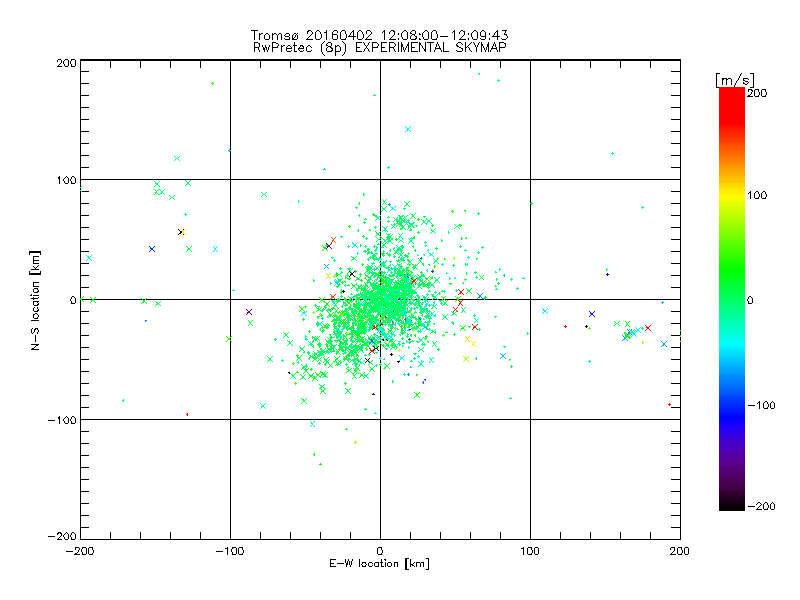This screenshot has height=600, width=800.
Task: Click the '[m/s]' colorbar unit label
Action: click(735, 80)
